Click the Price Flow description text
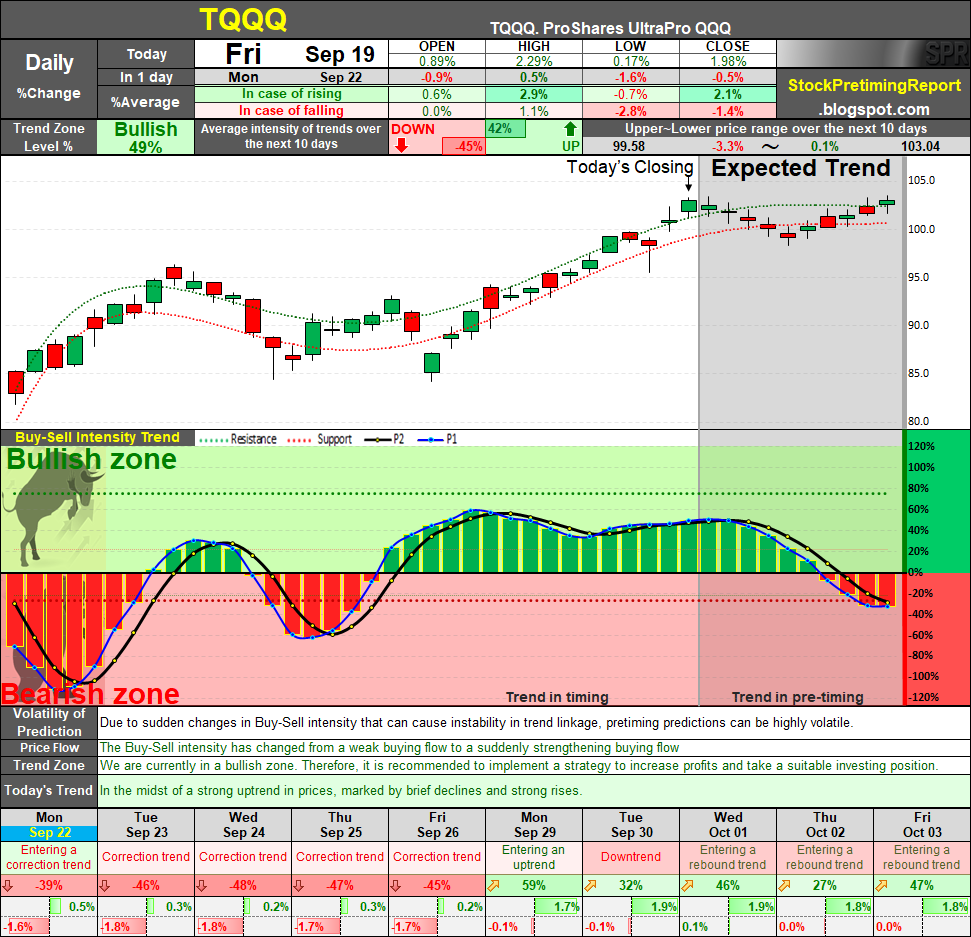Screen dimensions: 971x937 (390, 747)
